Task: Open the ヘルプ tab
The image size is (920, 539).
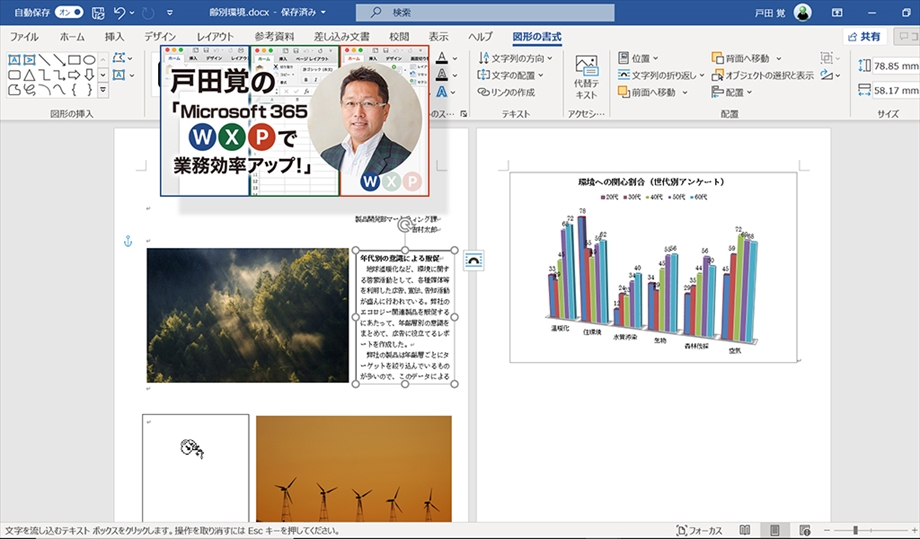Action: (480, 36)
